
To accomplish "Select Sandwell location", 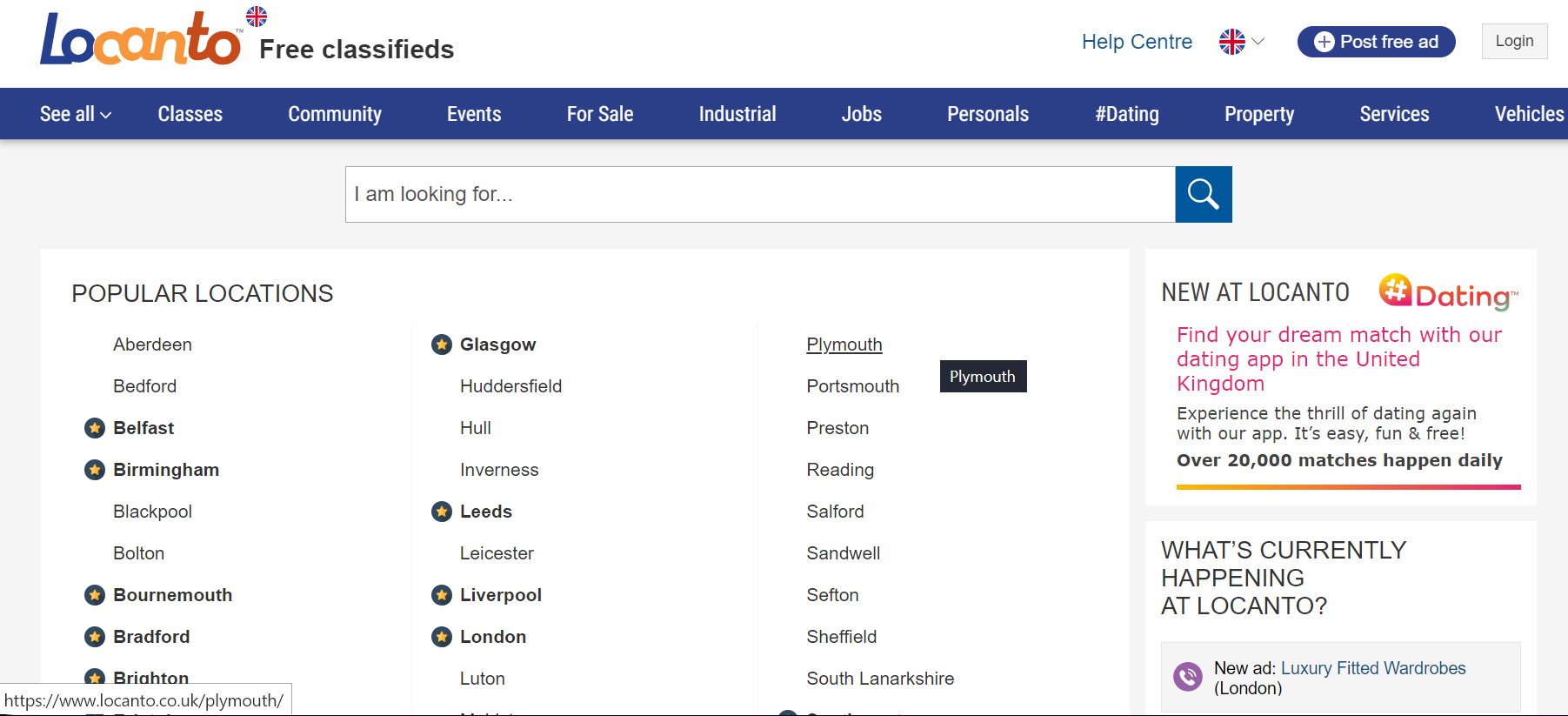I will tap(844, 553).
